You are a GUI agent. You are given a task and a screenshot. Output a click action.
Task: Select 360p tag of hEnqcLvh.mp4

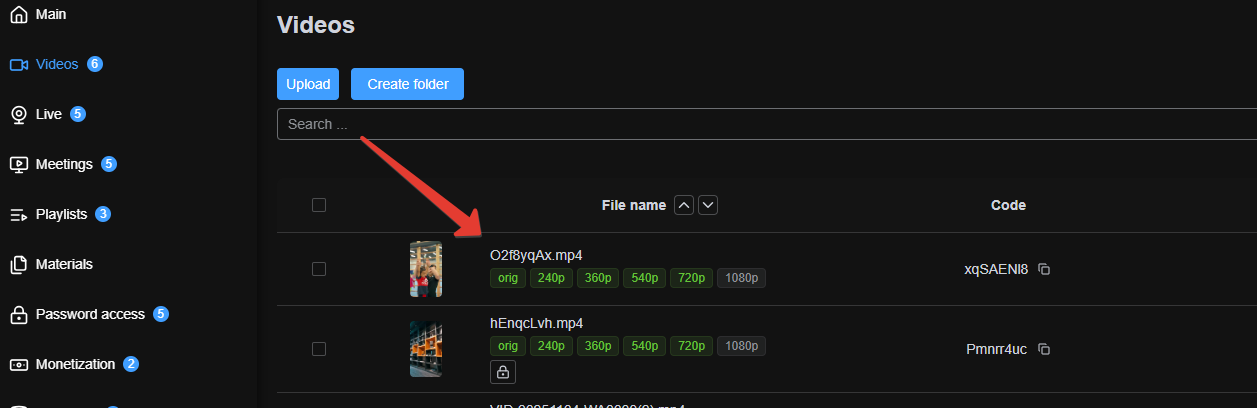click(597, 346)
